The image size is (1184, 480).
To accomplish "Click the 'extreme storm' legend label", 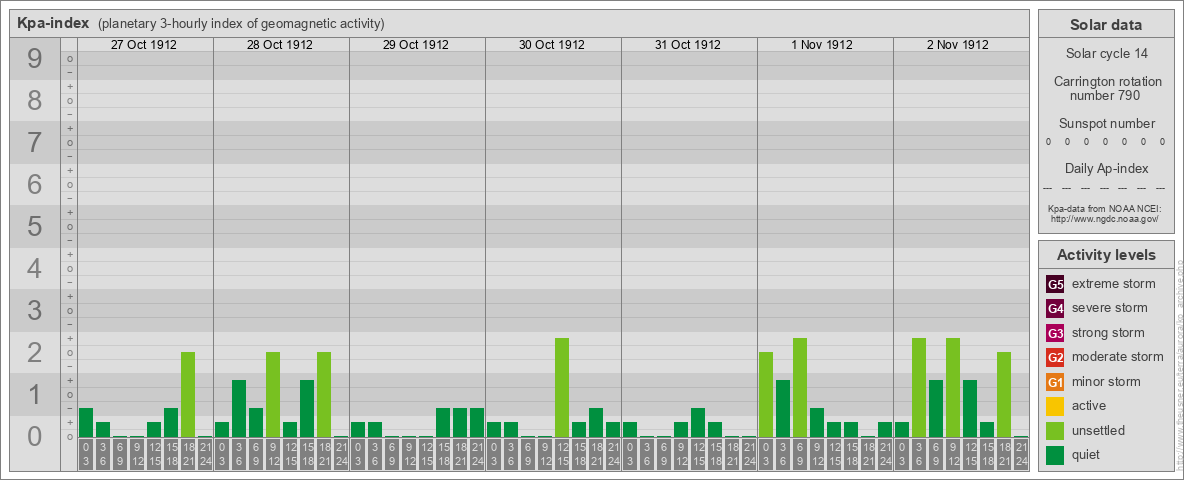I will point(1114,284).
